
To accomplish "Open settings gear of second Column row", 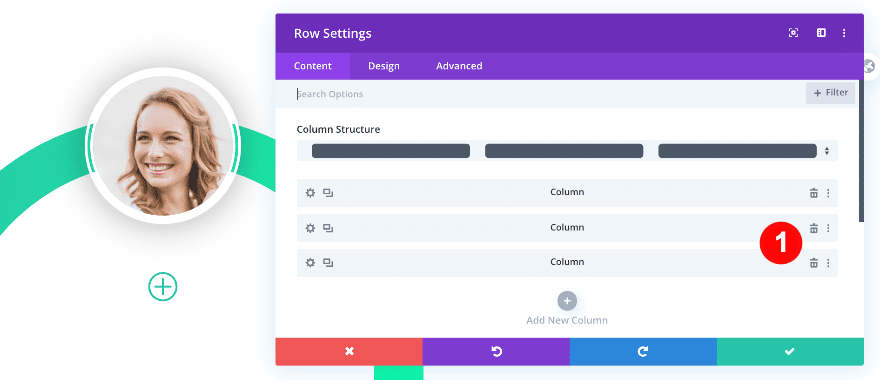I will pyautogui.click(x=310, y=228).
